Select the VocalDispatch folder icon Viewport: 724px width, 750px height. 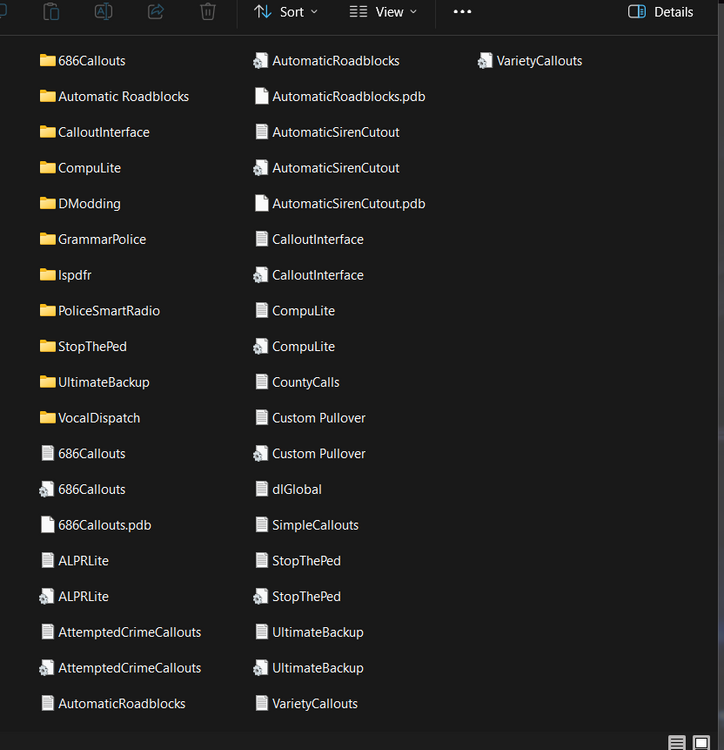47,418
